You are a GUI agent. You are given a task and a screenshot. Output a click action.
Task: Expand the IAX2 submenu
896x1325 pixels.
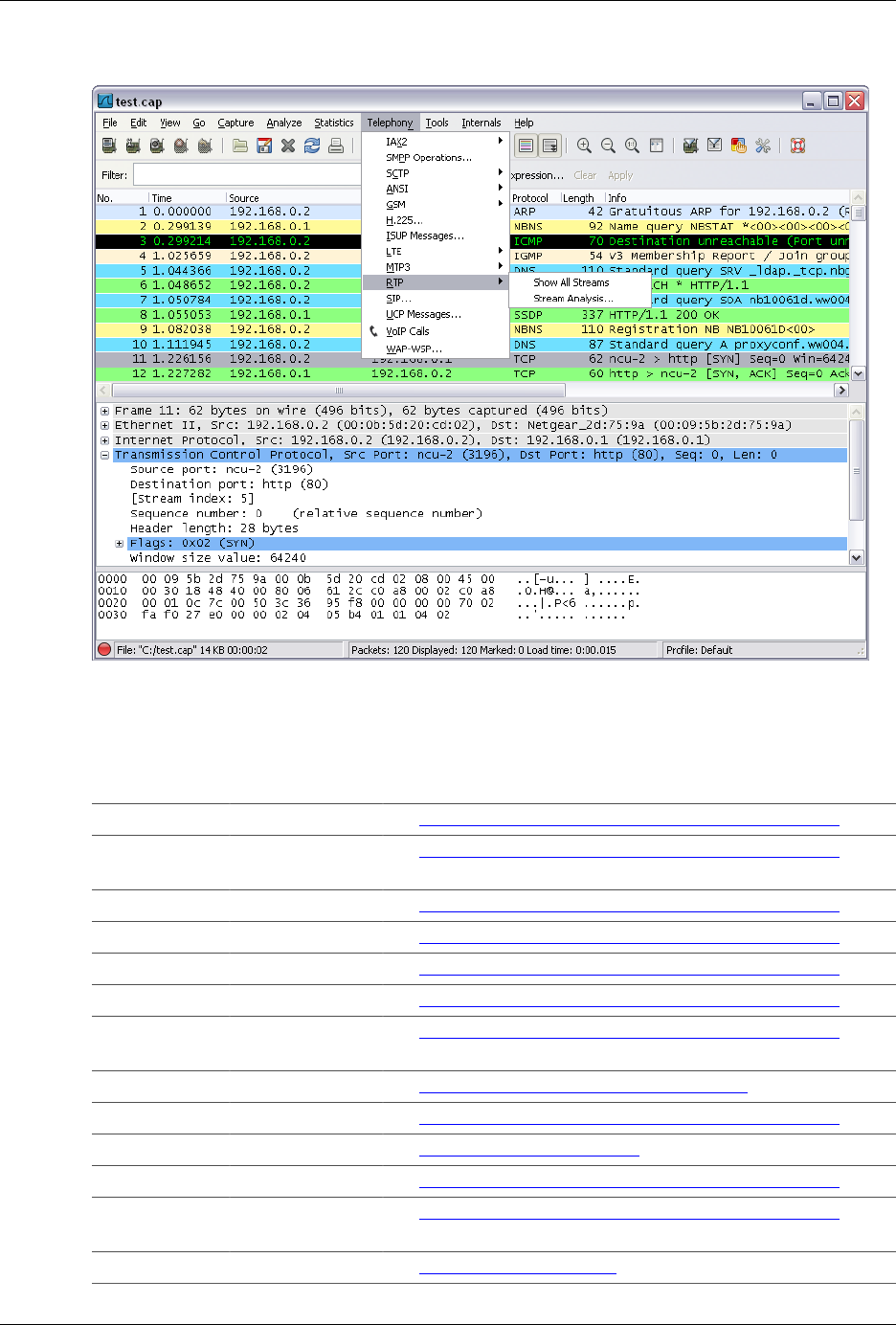click(436, 142)
